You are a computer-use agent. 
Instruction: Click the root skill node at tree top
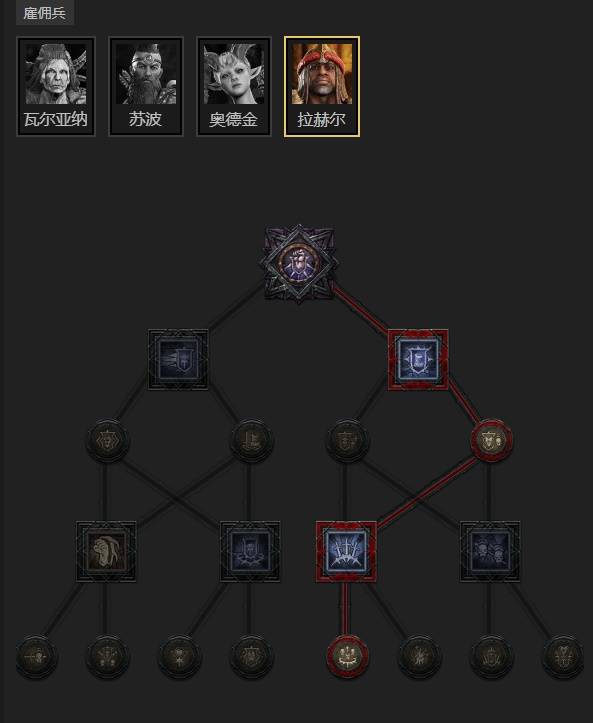299,264
